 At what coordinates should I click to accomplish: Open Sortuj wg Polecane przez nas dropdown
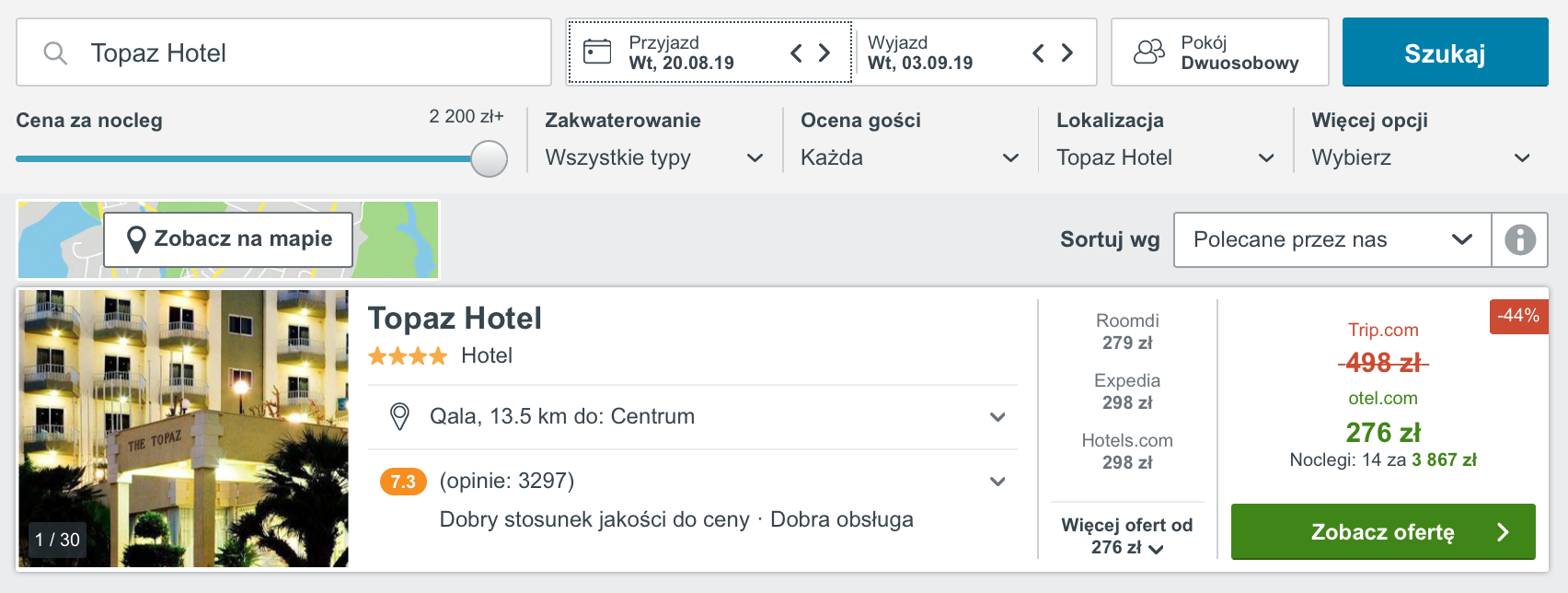coord(1332,239)
